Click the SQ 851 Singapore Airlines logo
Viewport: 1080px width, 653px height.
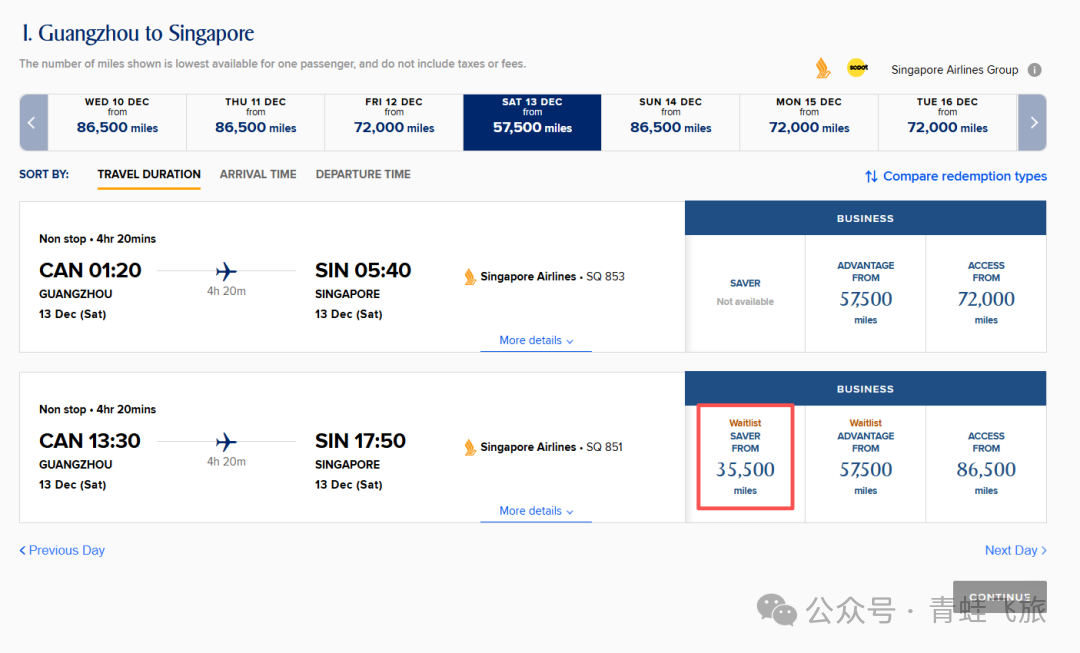[x=470, y=448]
